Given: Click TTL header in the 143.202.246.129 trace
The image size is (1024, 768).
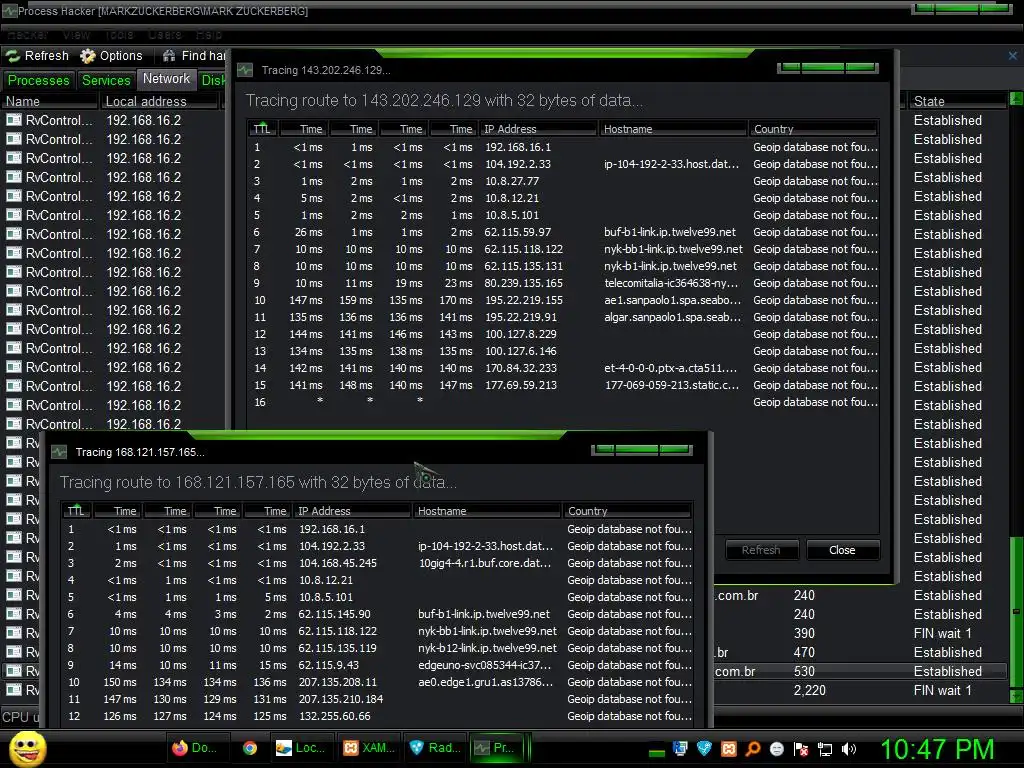Looking at the screenshot, I should tap(263, 129).
